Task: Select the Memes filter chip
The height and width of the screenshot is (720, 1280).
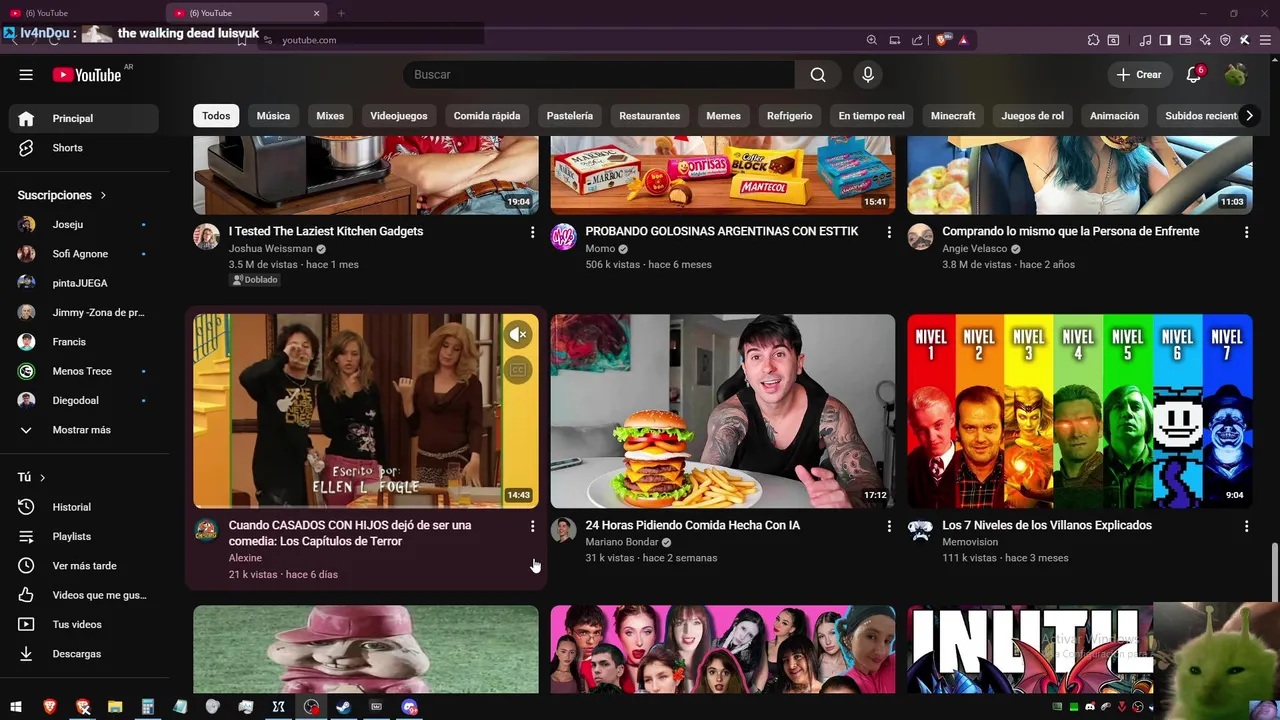Action: (724, 116)
